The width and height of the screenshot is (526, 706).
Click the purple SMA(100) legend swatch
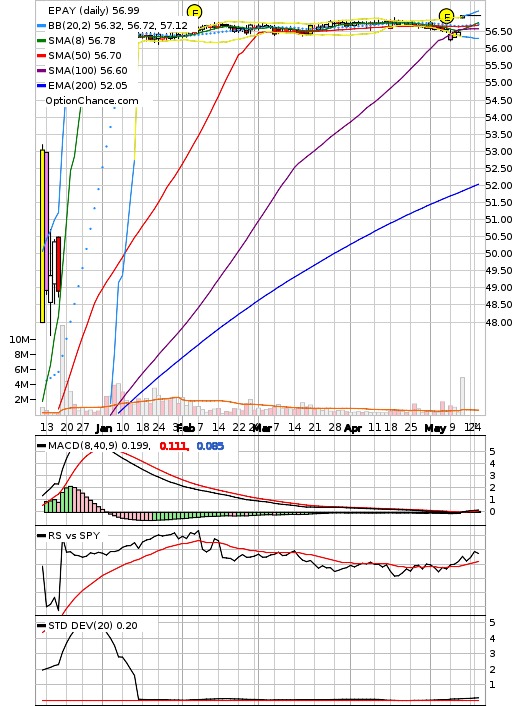point(41,71)
